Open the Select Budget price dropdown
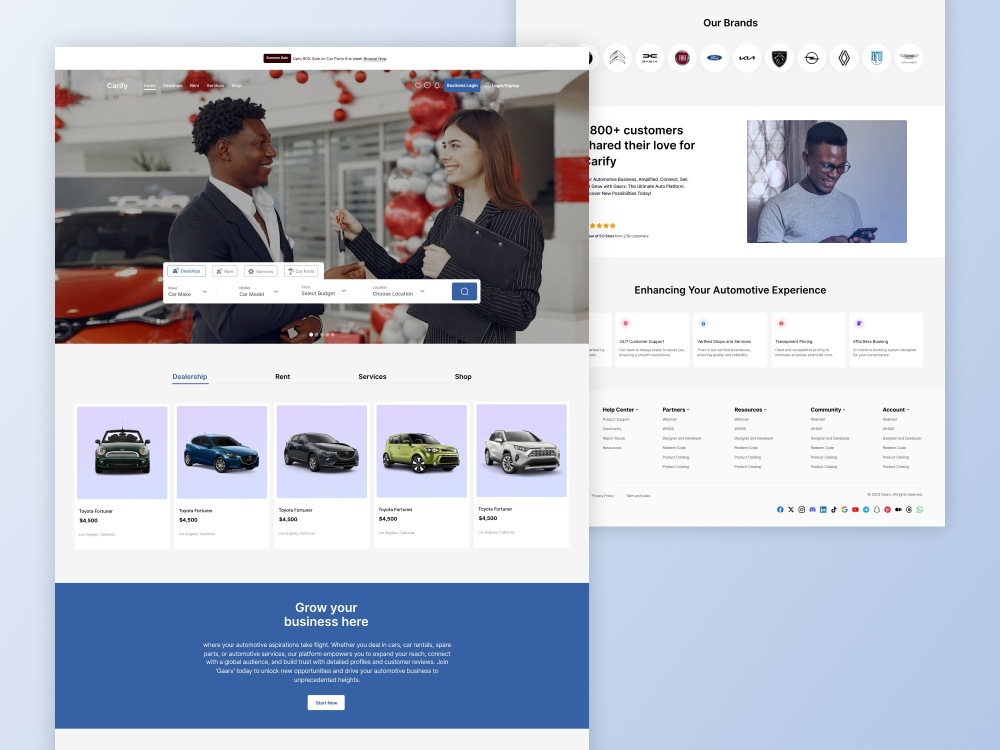 pos(323,291)
